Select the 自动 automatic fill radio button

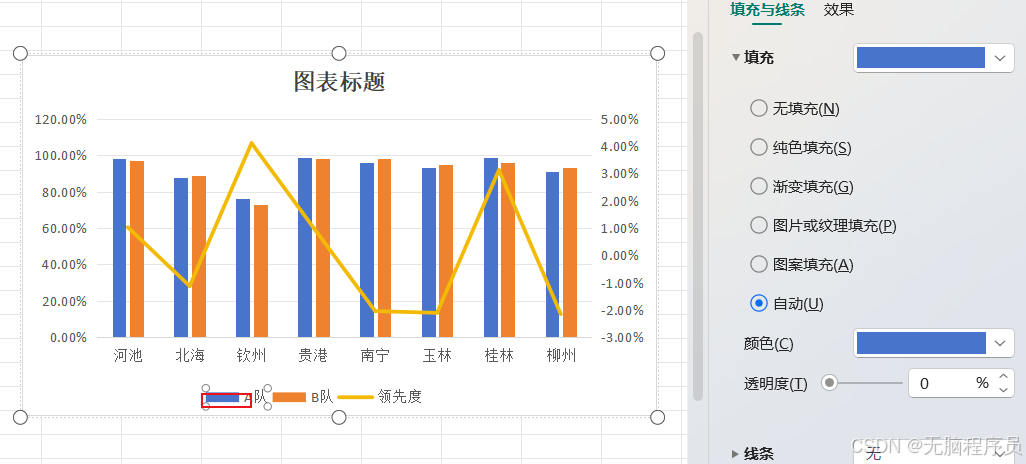758,304
